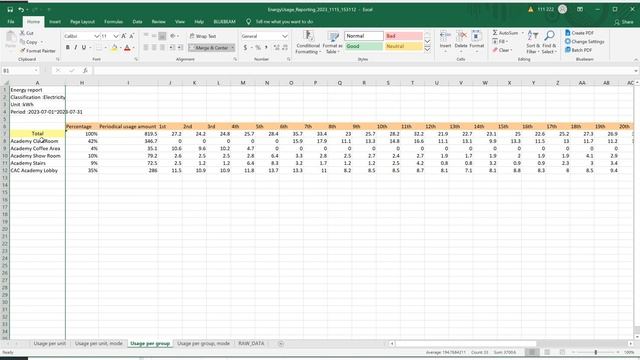Apply comma style format
Screen dimensions: 640x360
[267, 48]
